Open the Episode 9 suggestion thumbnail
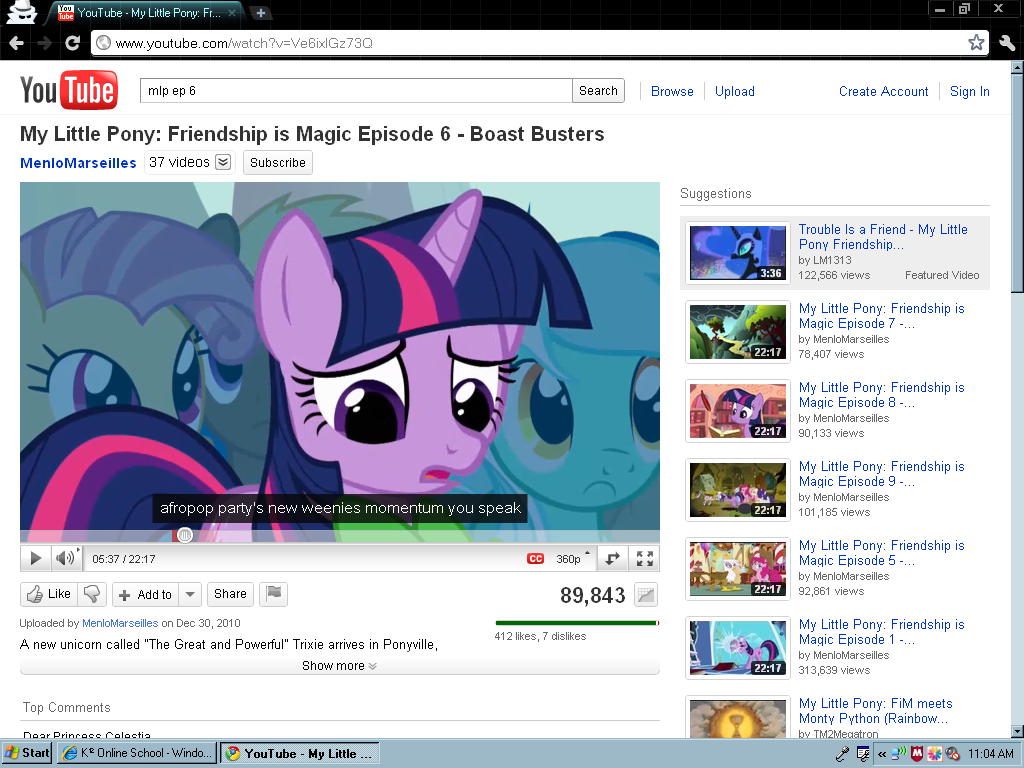This screenshot has width=1024, height=768. [x=738, y=490]
